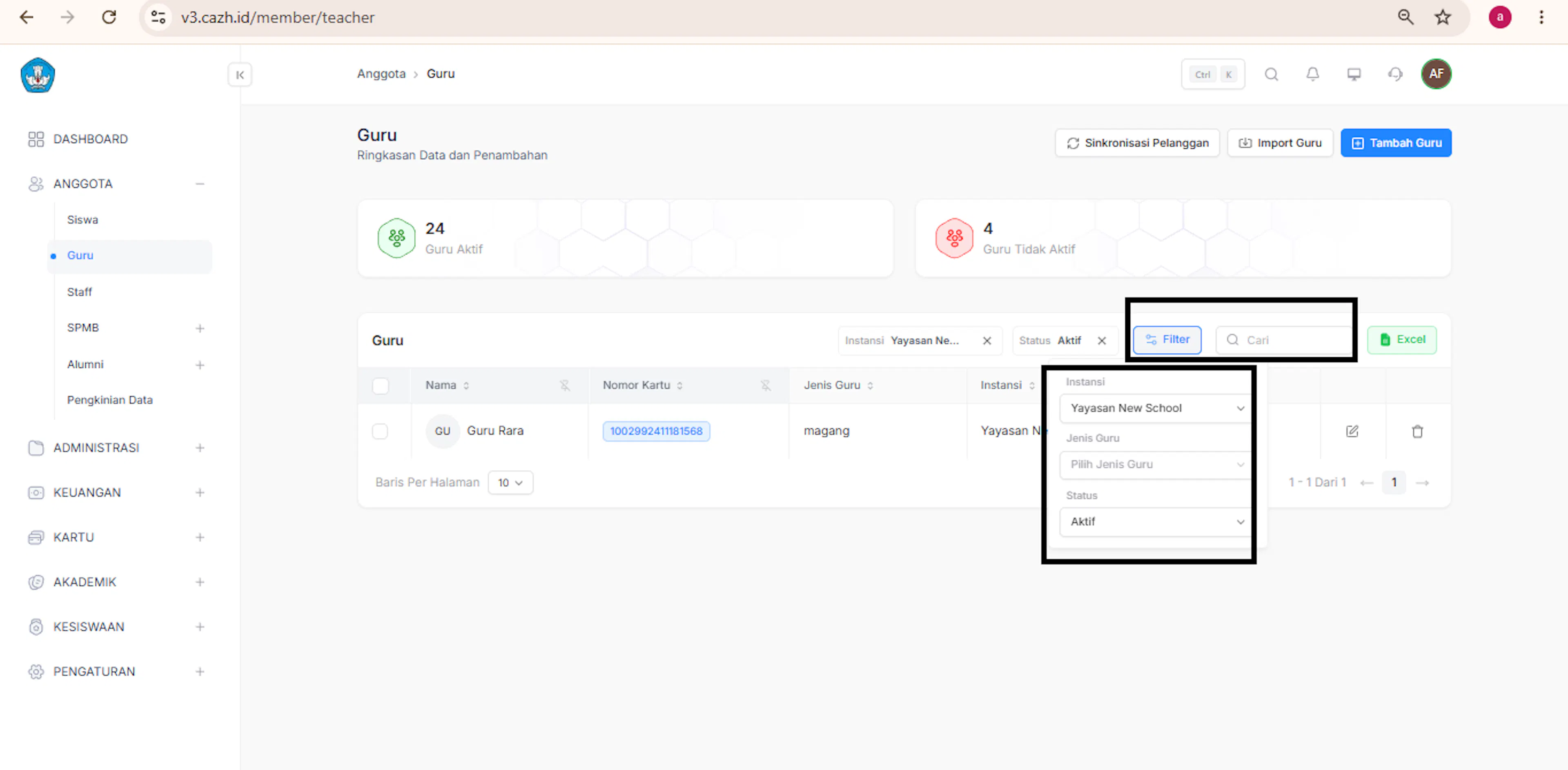1568x770 pixels.
Task: Open support headset icon
Action: [x=1395, y=74]
